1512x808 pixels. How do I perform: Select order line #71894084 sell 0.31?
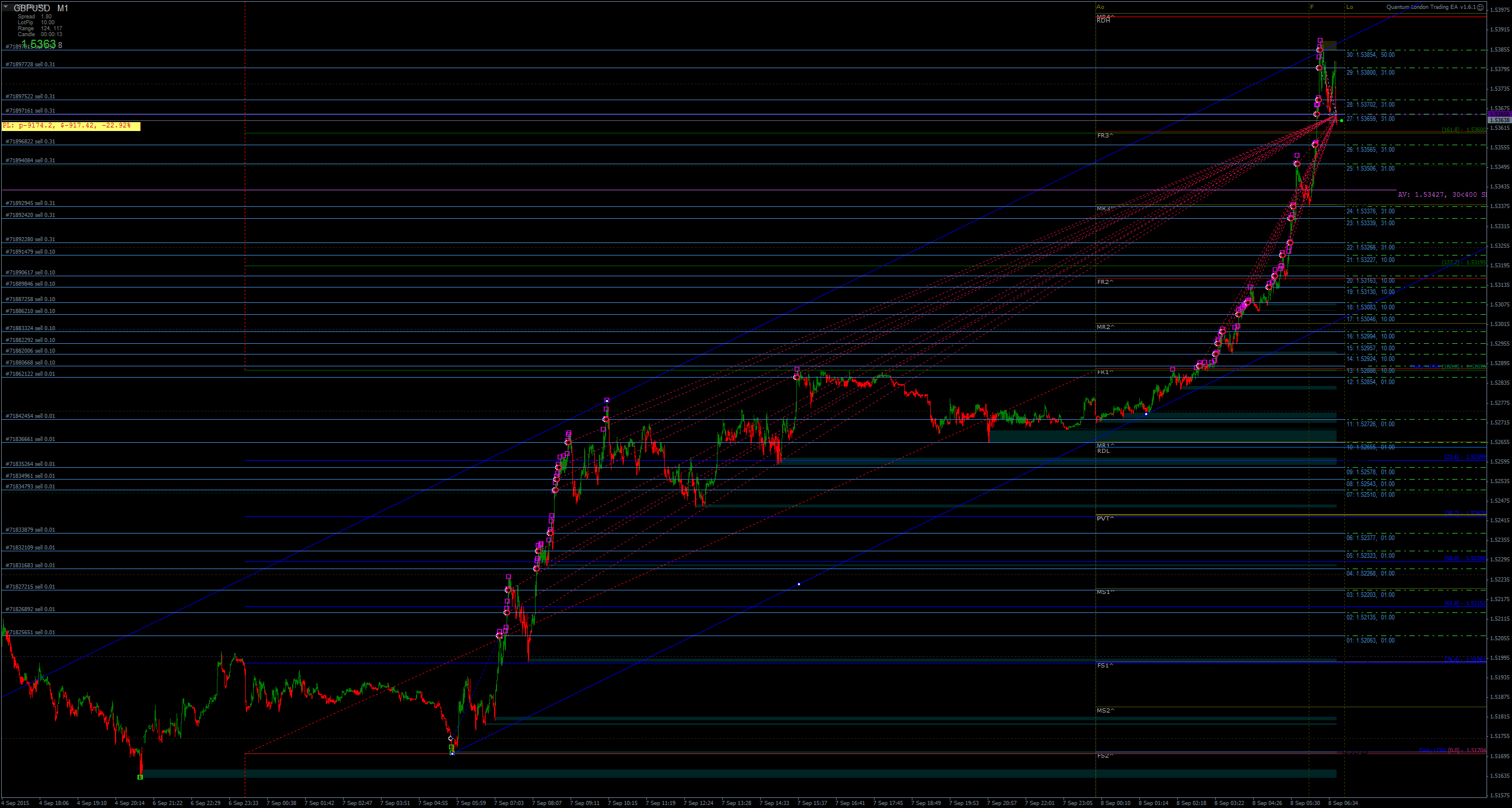(30, 161)
